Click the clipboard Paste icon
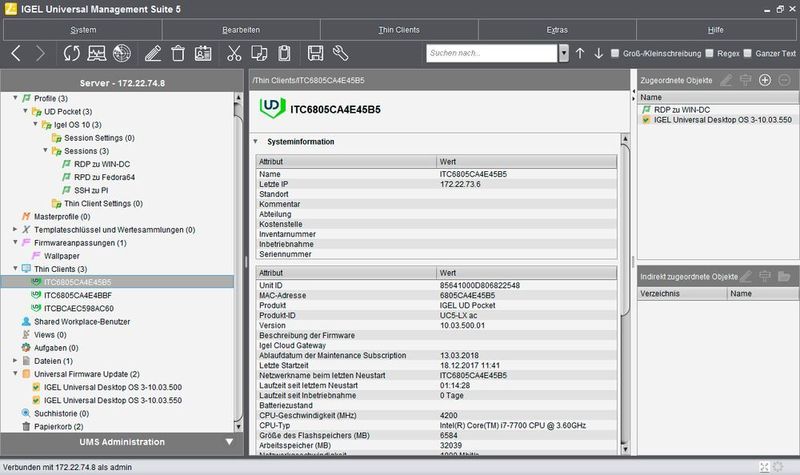The image size is (800, 475). pyautogui.click(x=284, y=53)
